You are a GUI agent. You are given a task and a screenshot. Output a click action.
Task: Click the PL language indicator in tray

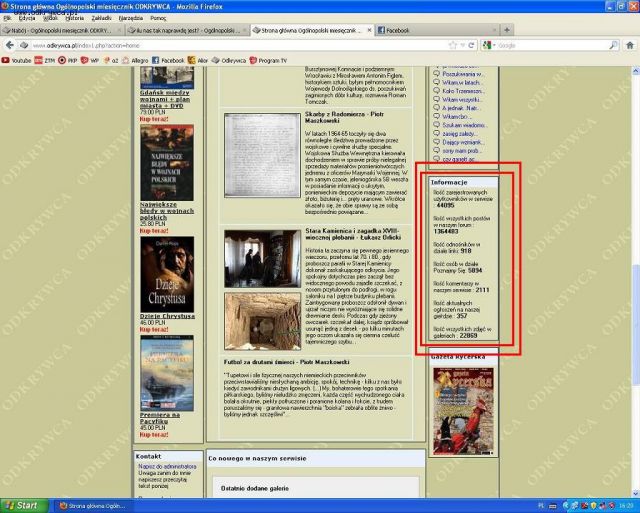(x=541, y=506)
